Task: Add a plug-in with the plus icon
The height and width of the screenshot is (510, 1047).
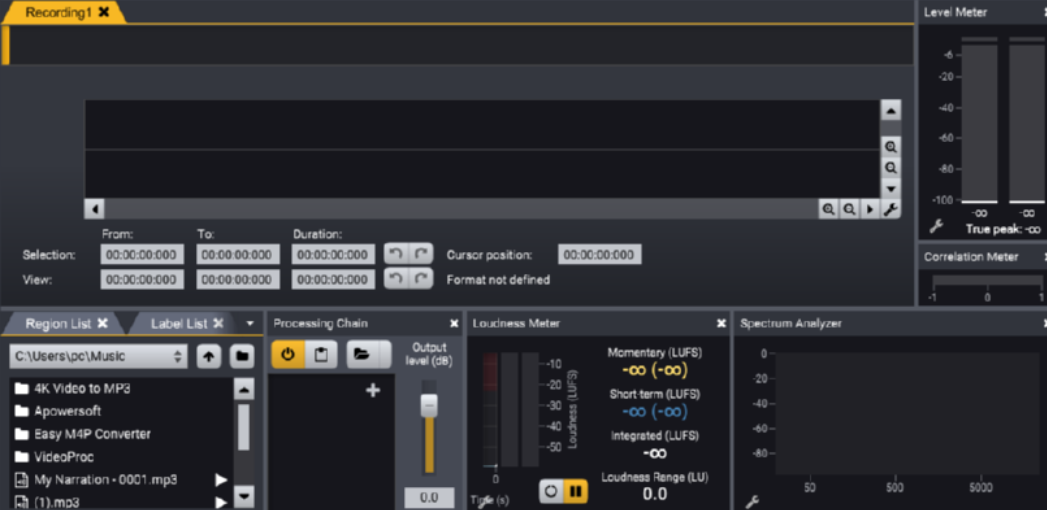Action: coord(373,391)
